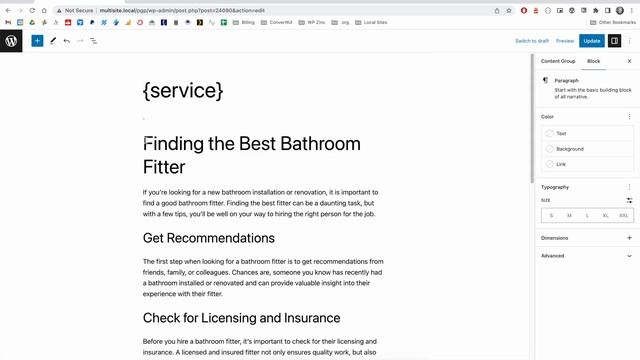The image size is (640, 360).
Task: Go back in browser history
Action: (8, 10)
